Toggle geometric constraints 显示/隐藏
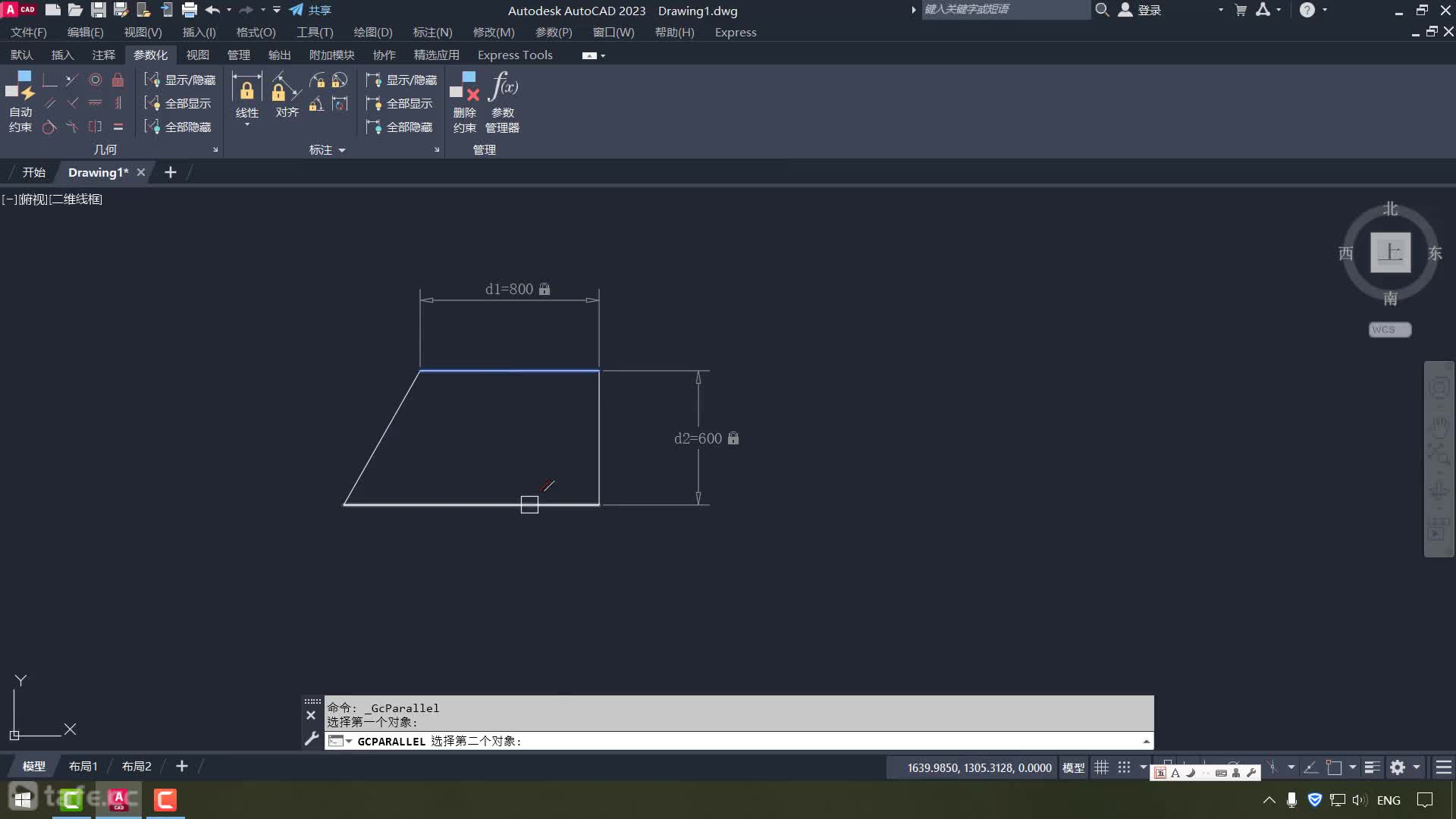1456x819 pixels. pos(180,80)
